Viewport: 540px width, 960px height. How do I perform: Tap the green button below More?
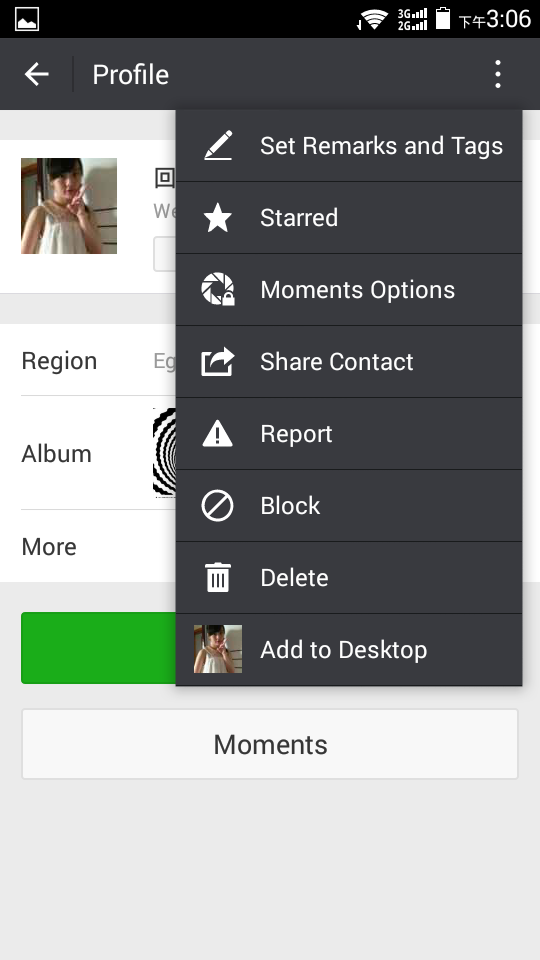[99, 648]
